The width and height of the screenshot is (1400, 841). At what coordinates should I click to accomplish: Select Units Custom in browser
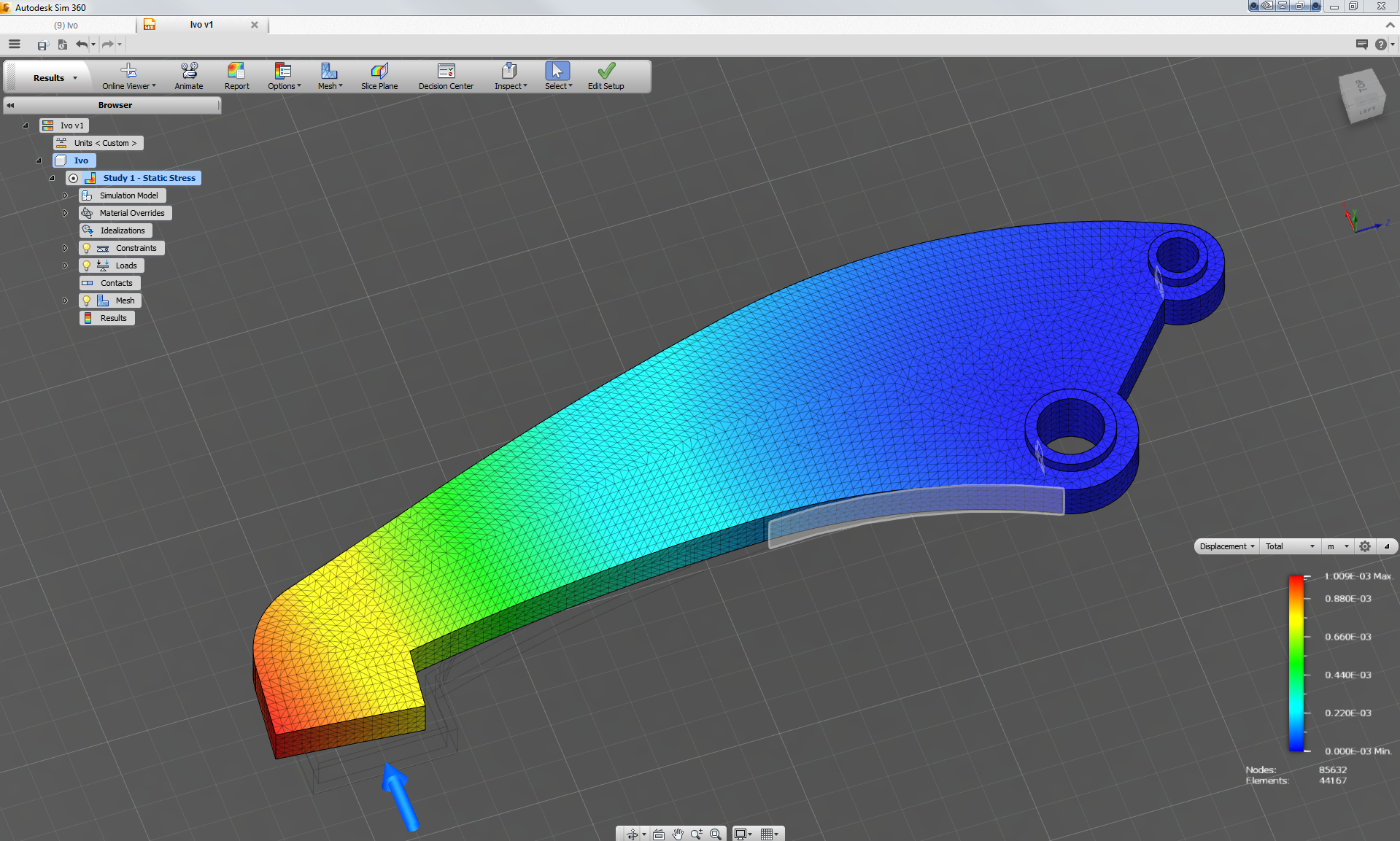(98, 143)
